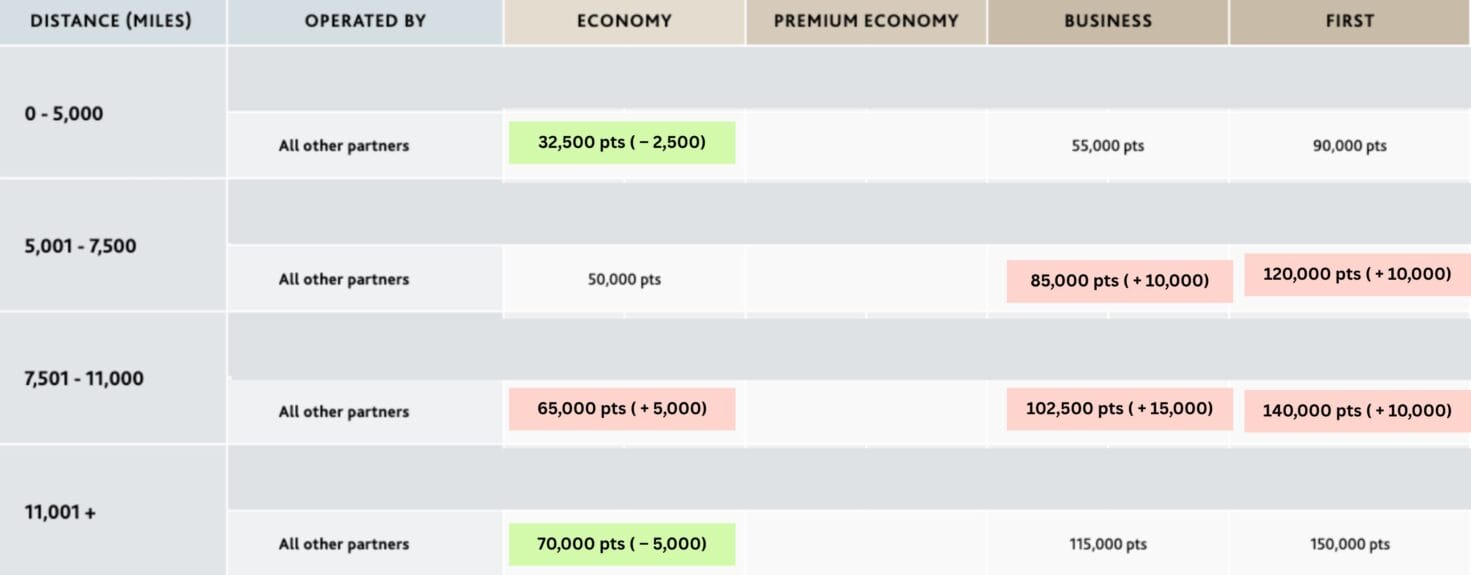
Task: Select the 55,000 pts business price
Action: click(1107, 146)
